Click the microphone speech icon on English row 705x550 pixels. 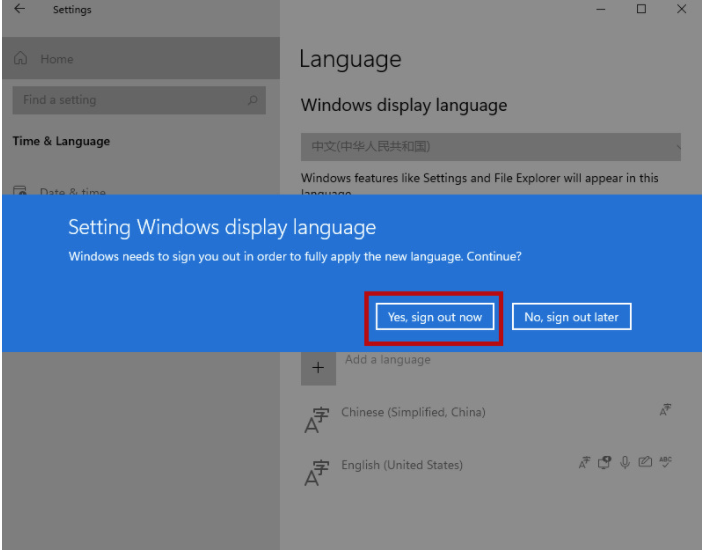(x=626, y=462)
